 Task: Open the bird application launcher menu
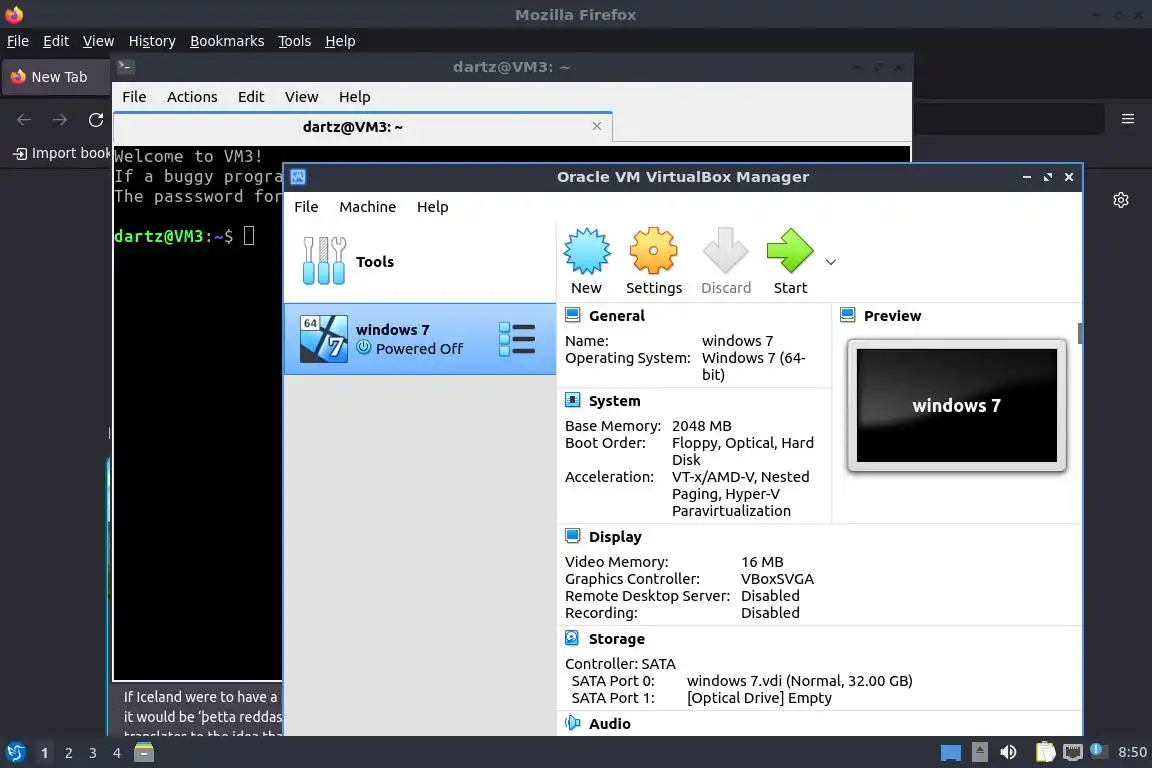[15, 753]
